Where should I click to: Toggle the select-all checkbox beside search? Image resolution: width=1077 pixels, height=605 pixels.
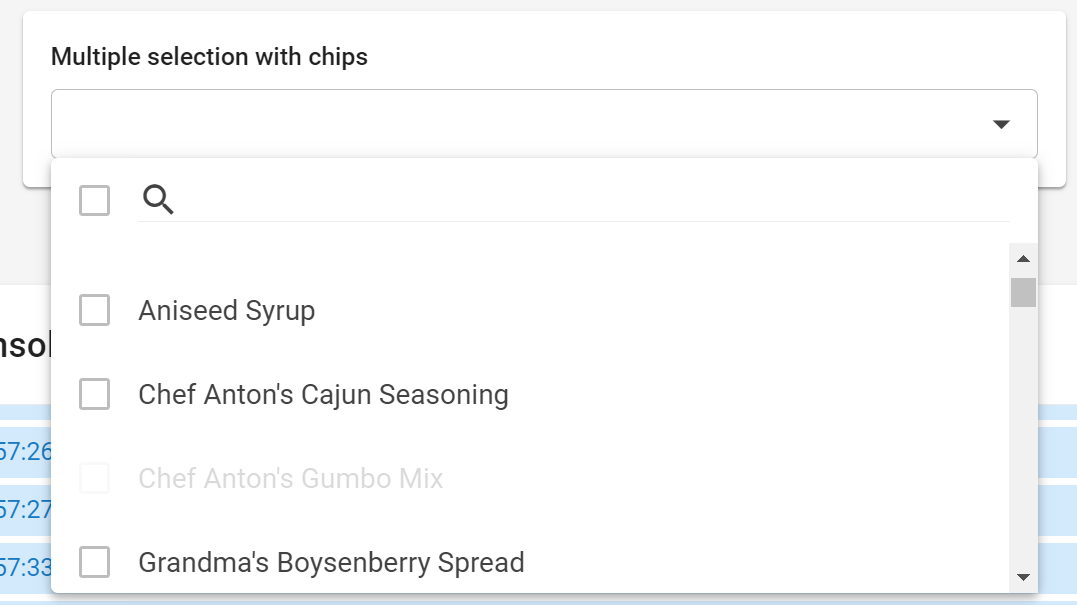[x=95, y=201]
